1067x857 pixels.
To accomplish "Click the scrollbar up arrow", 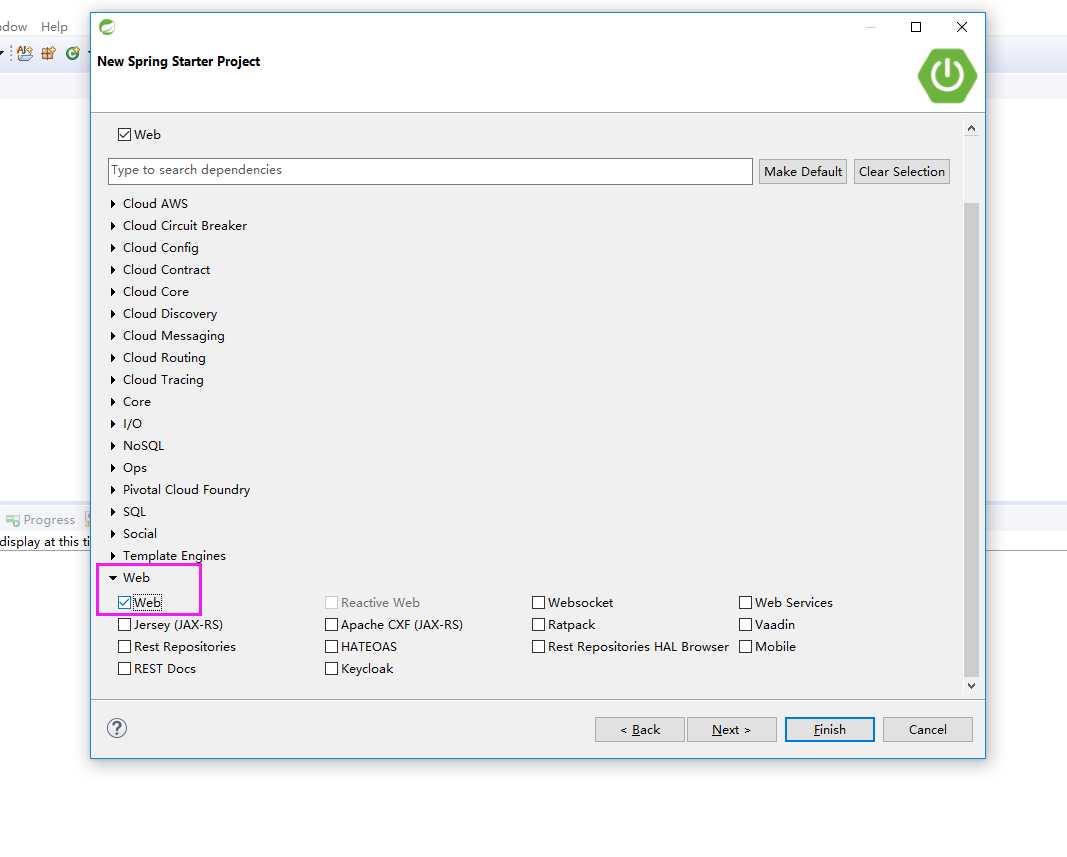I will tap(971, 129).
